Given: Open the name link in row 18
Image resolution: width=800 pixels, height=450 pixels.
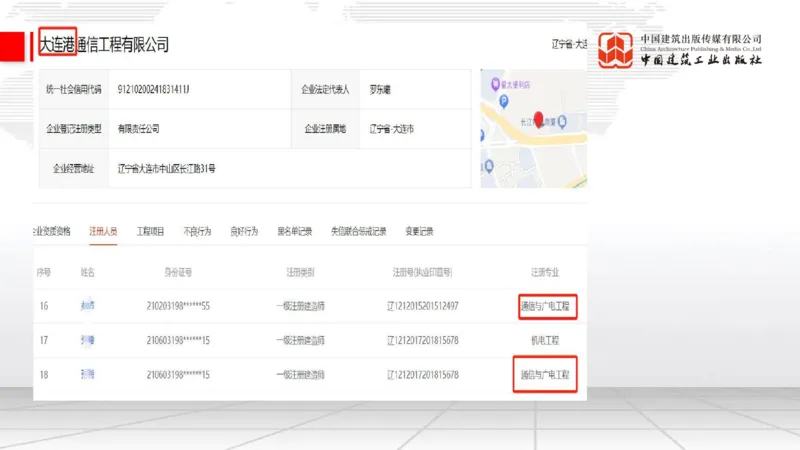Looking at the screenshot, I should click(88, 374).
